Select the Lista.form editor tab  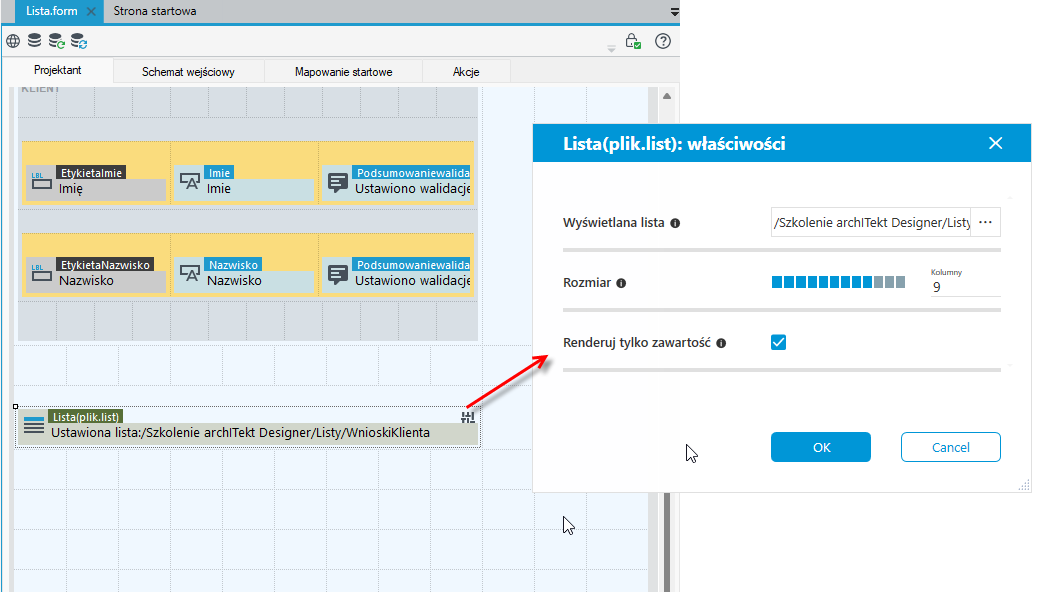pos(52,11)
